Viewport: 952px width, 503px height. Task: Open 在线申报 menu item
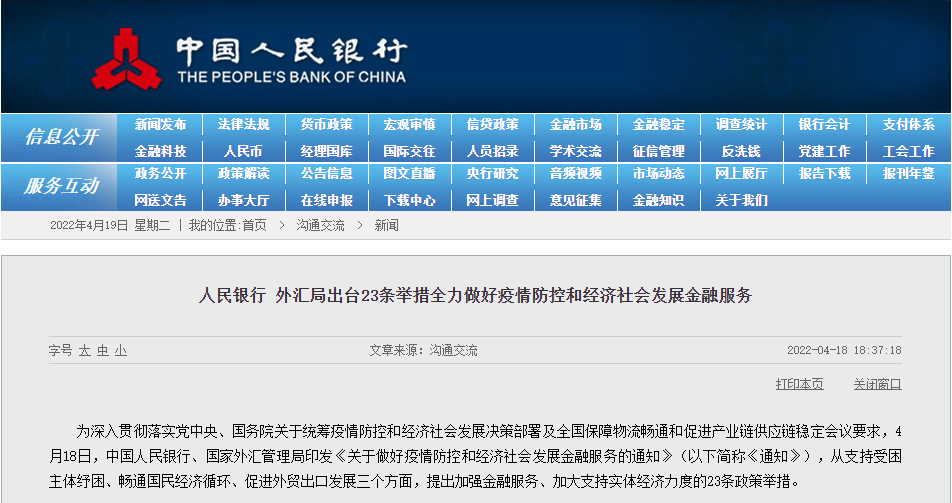[x=327, y=200]
